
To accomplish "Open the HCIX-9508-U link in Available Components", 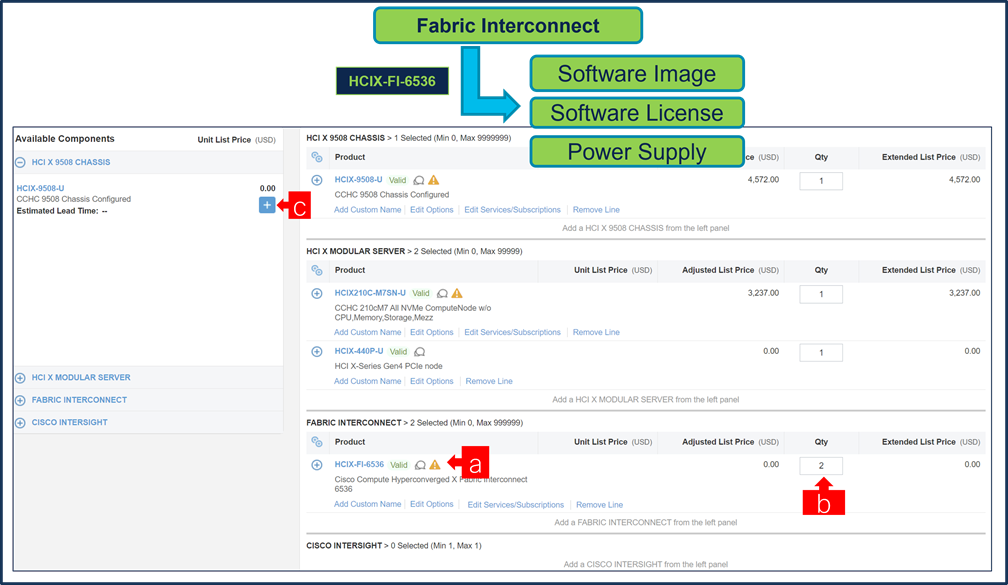I will [40, 188].
